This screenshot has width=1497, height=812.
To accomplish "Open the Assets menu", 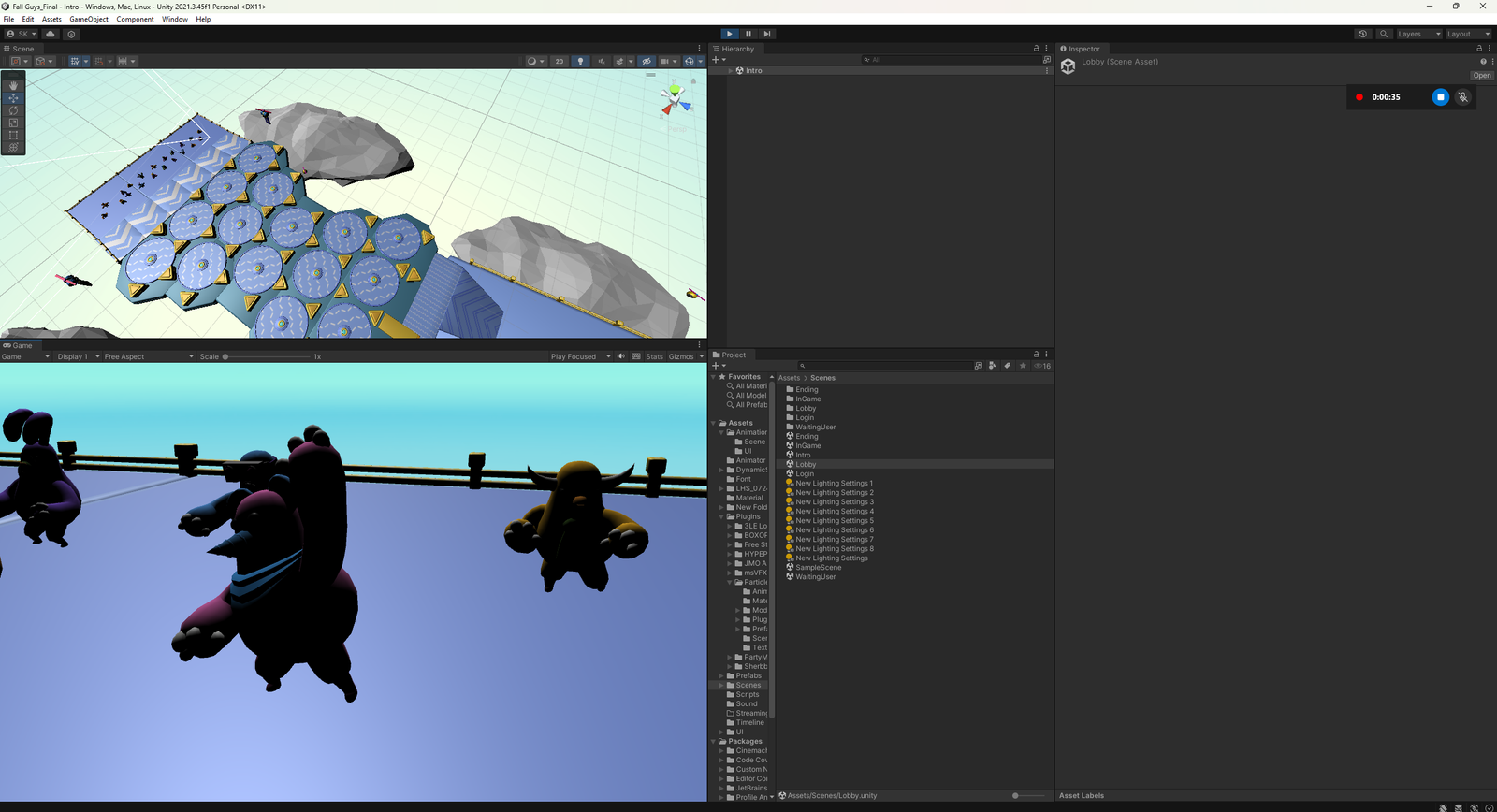I will point(51,19).
